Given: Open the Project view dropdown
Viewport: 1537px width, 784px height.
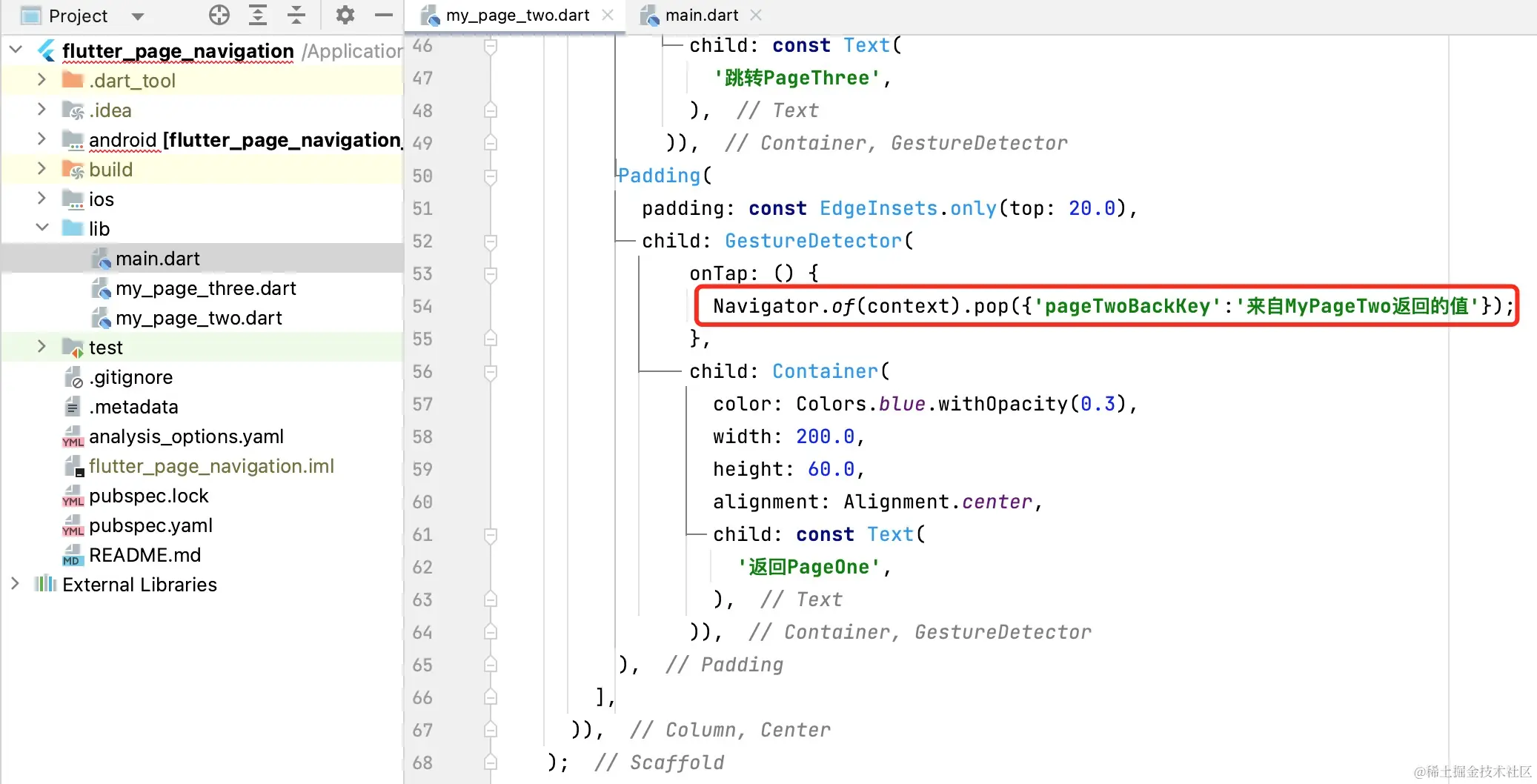Looking at the screenshot, I should 137,16.
